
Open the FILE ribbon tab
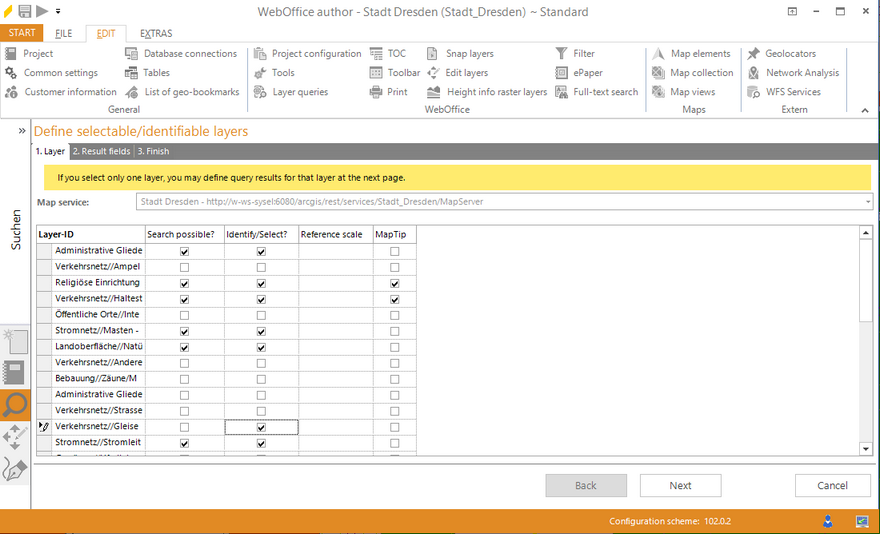coord(63,34)
